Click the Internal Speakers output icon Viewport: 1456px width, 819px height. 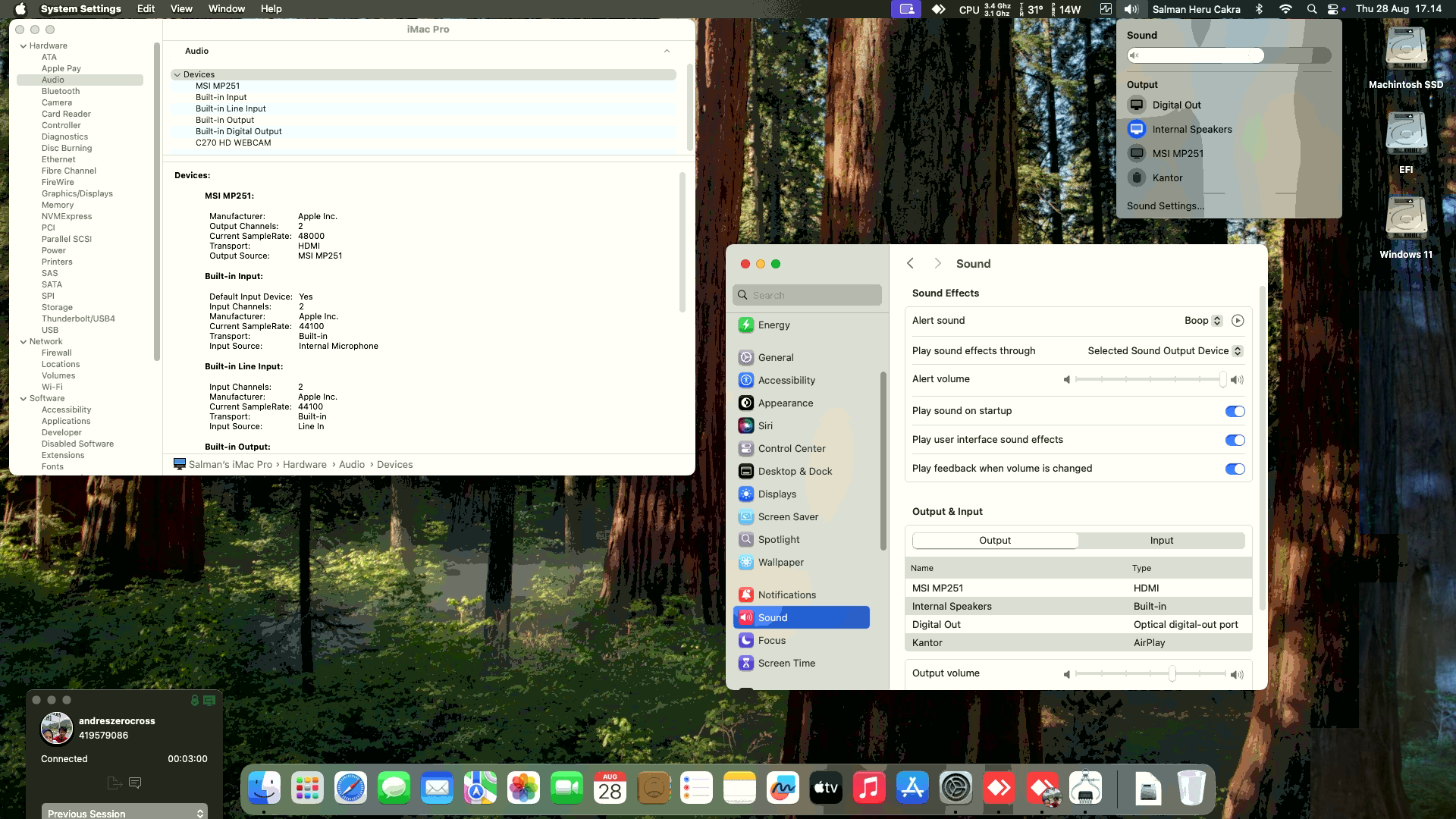click(x=1136, y=129)
